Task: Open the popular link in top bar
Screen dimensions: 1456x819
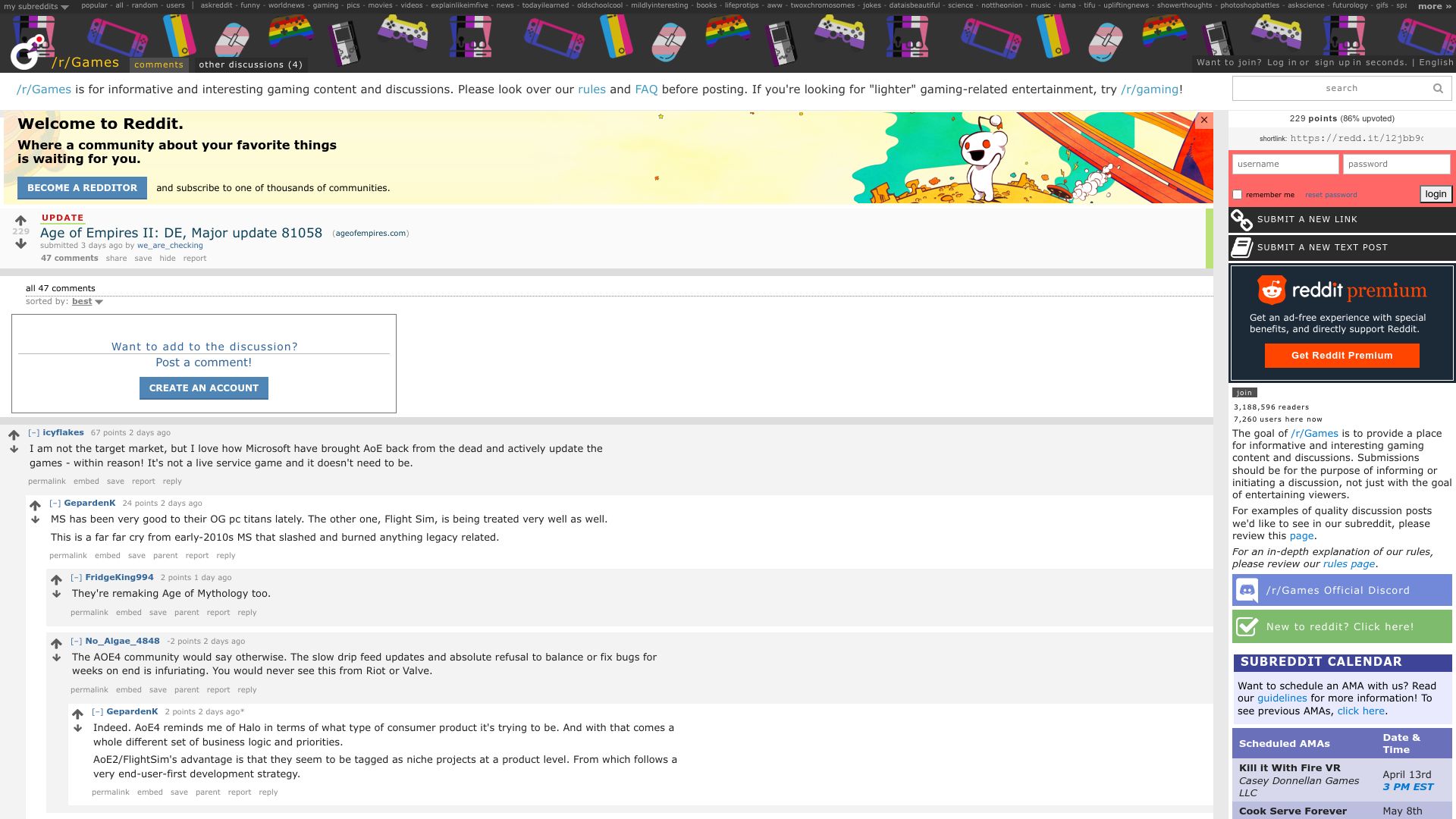Action: click(x=94, y=5)
